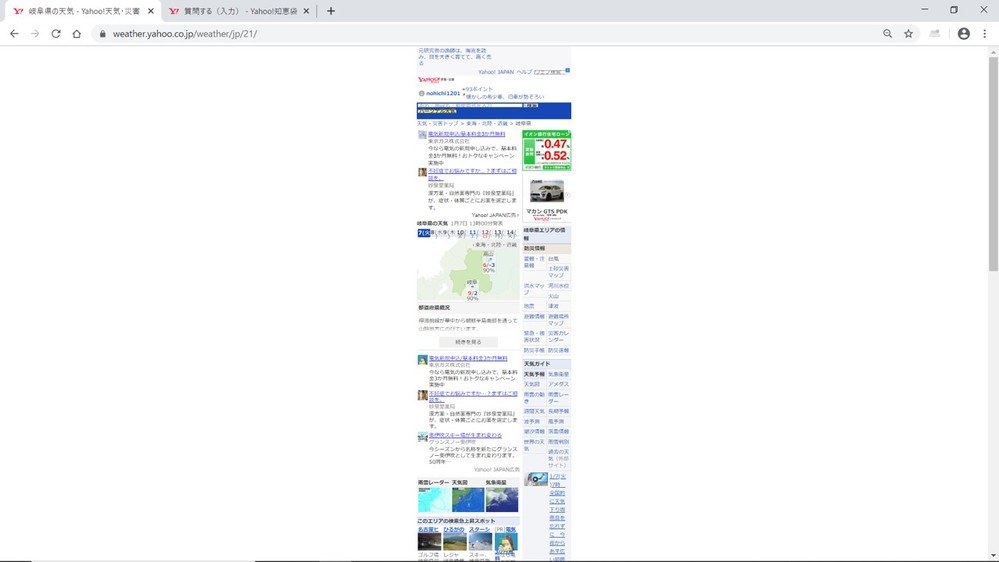Open the 雨雲レーダー map thumbnail
999x562 pixels.
tap(433, 499)
